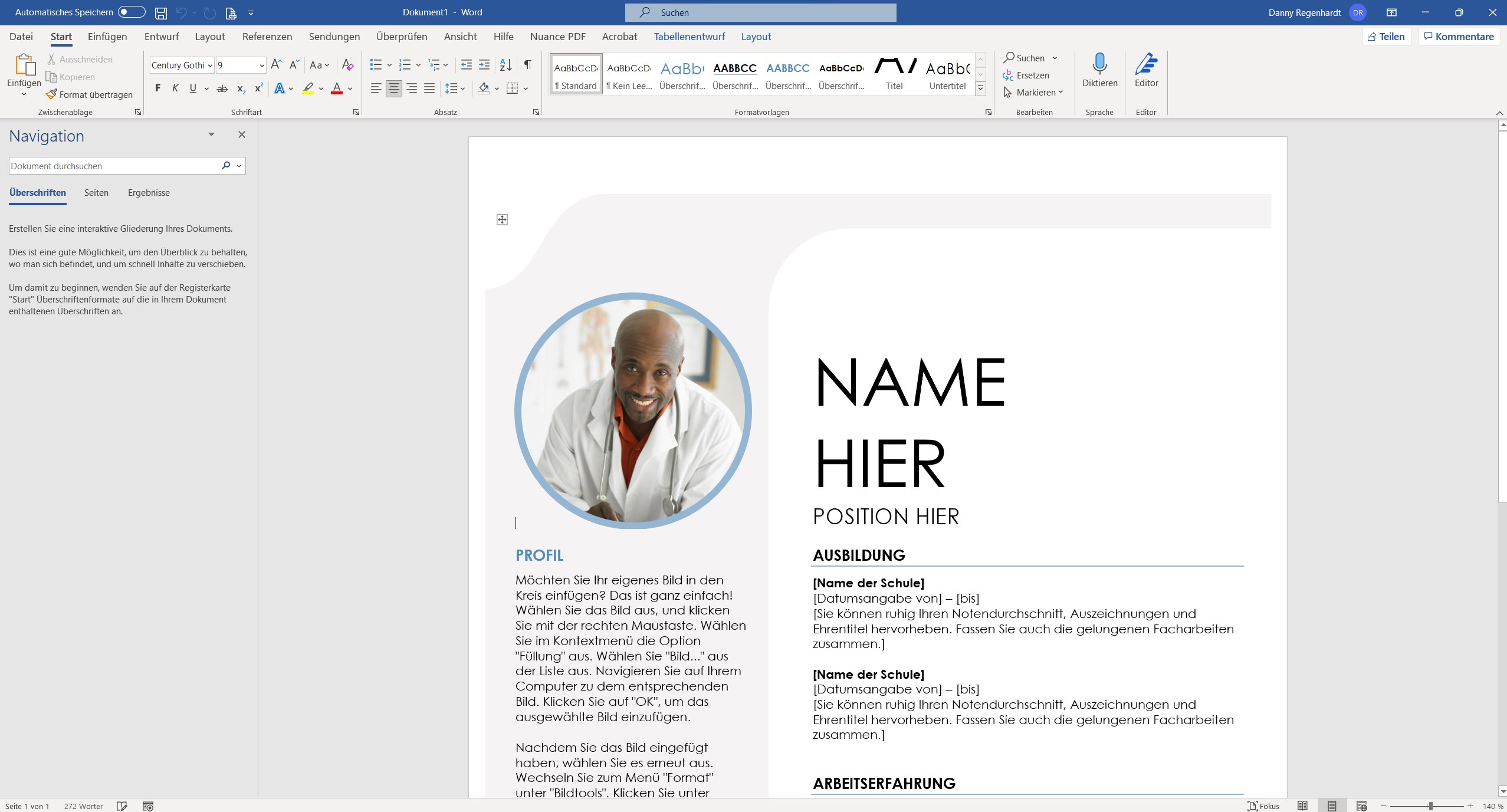Clear all formatting with the eraser icon
This screenshot has height=812, width=1507.
[347, 64]
